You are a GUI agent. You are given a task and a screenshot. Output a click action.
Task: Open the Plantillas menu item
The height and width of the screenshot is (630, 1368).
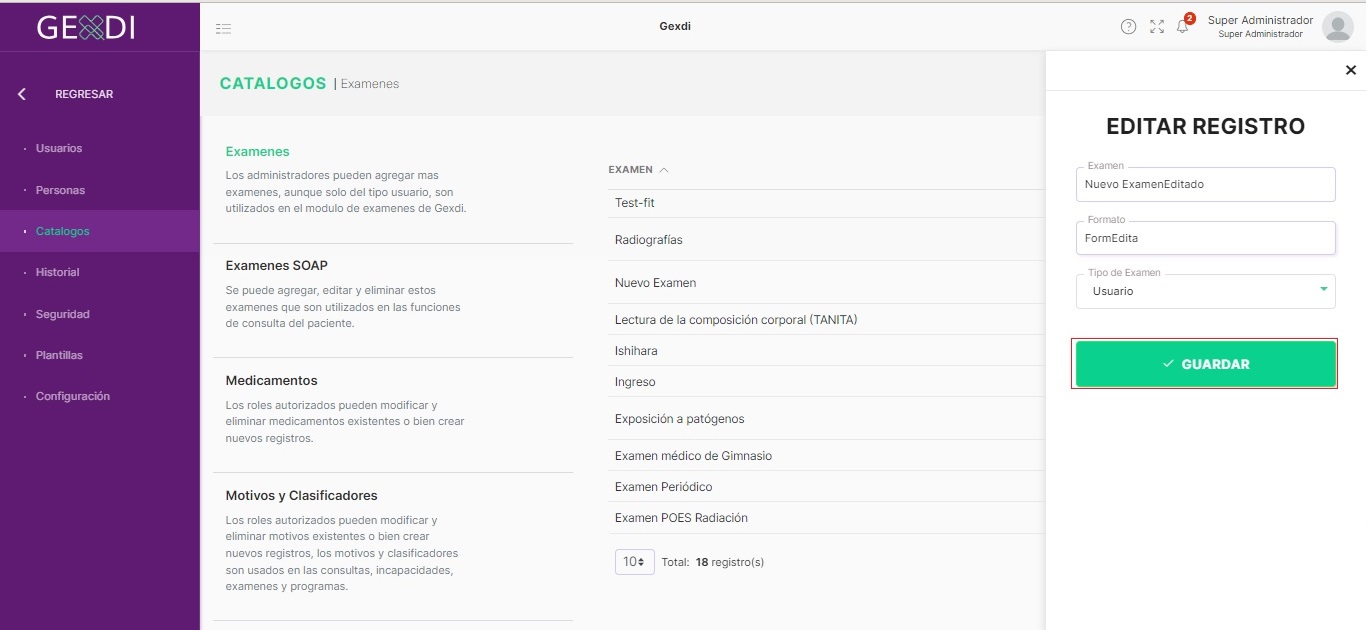pos(59,355)
